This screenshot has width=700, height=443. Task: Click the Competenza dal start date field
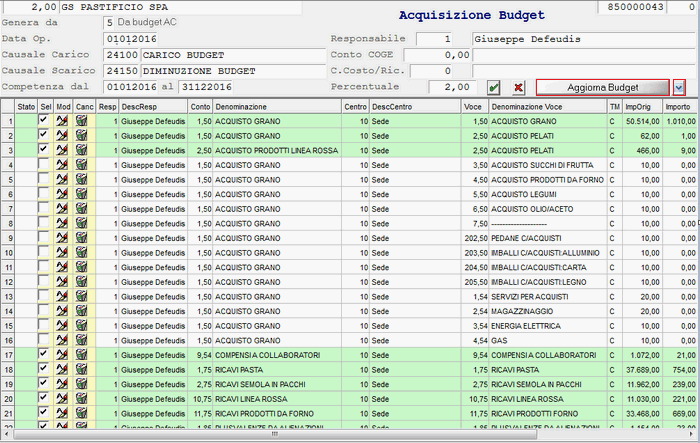[x=130, y=87]
